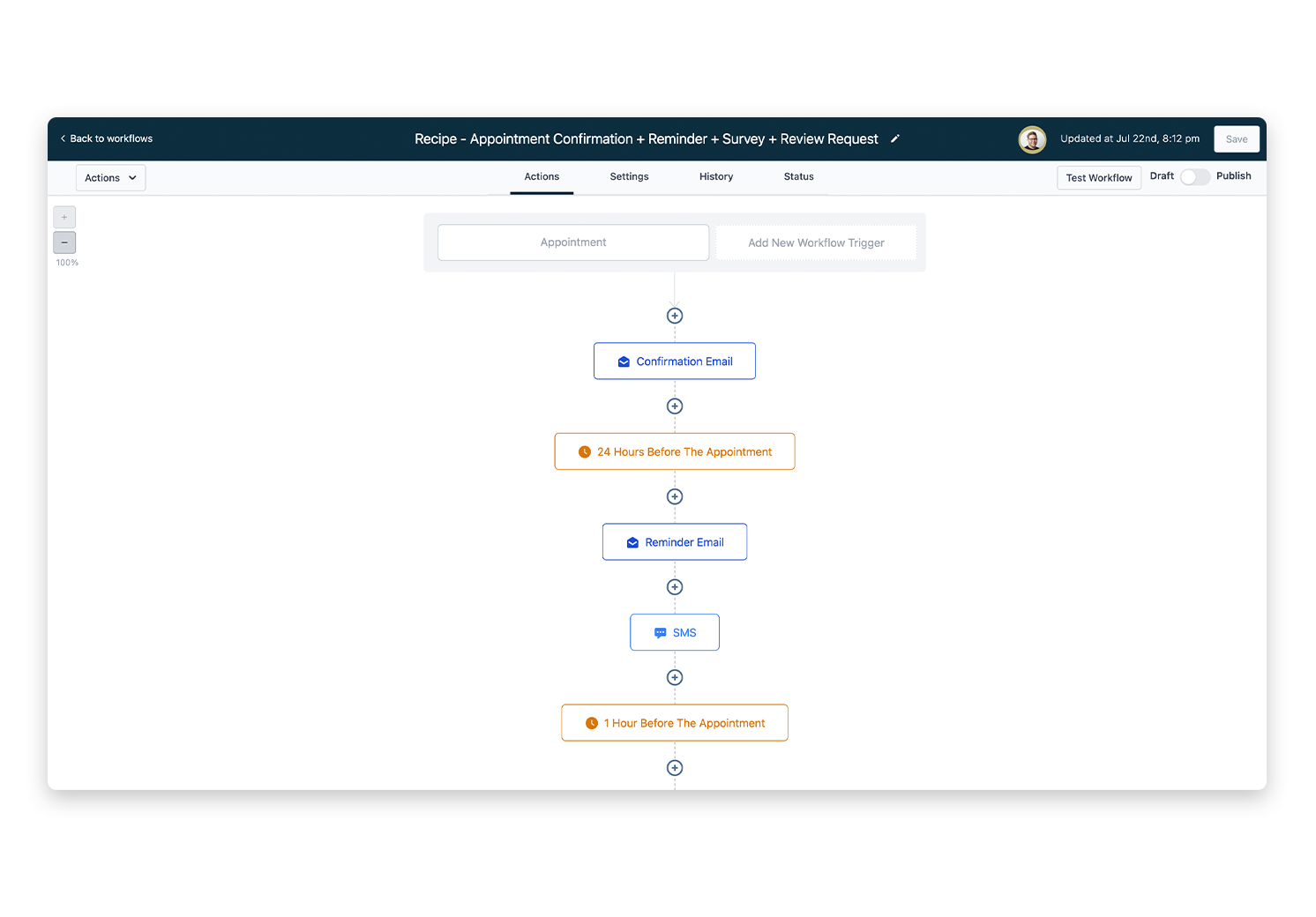
Task: Zoom out with the minus button
Action: 64,242
